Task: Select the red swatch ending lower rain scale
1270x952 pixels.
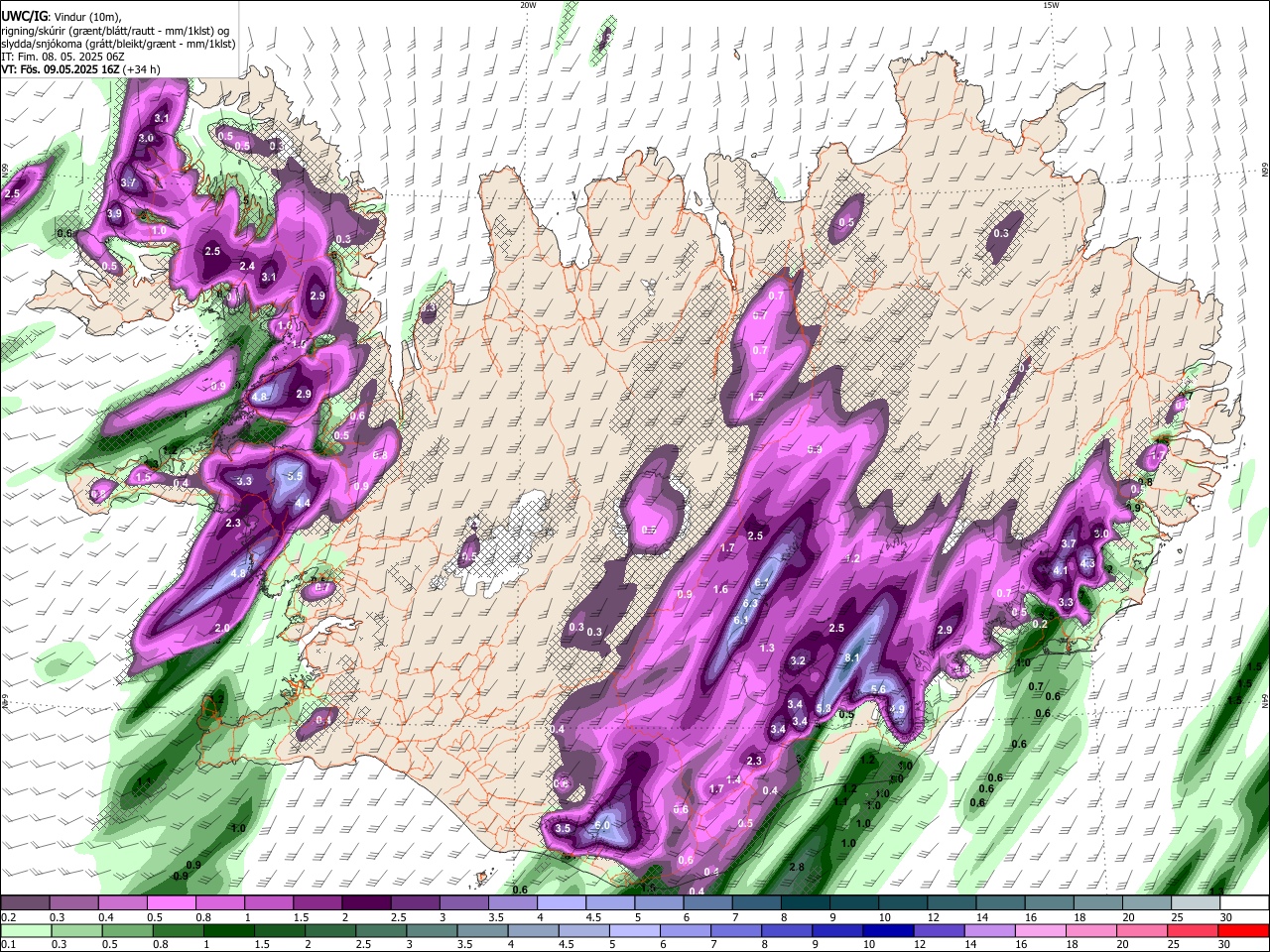Action: 1243,930
